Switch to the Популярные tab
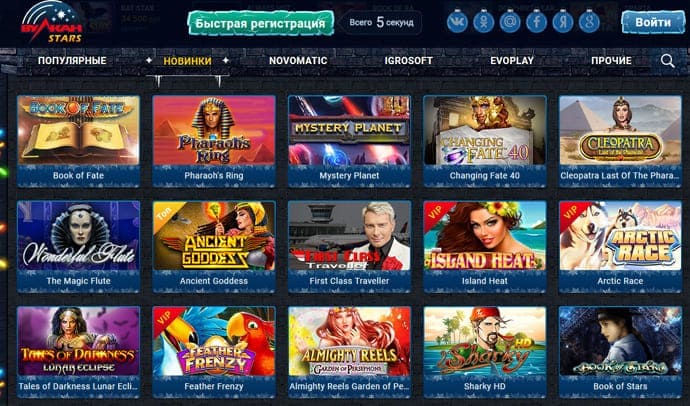The image size is (690, 406). coord(72,61)
